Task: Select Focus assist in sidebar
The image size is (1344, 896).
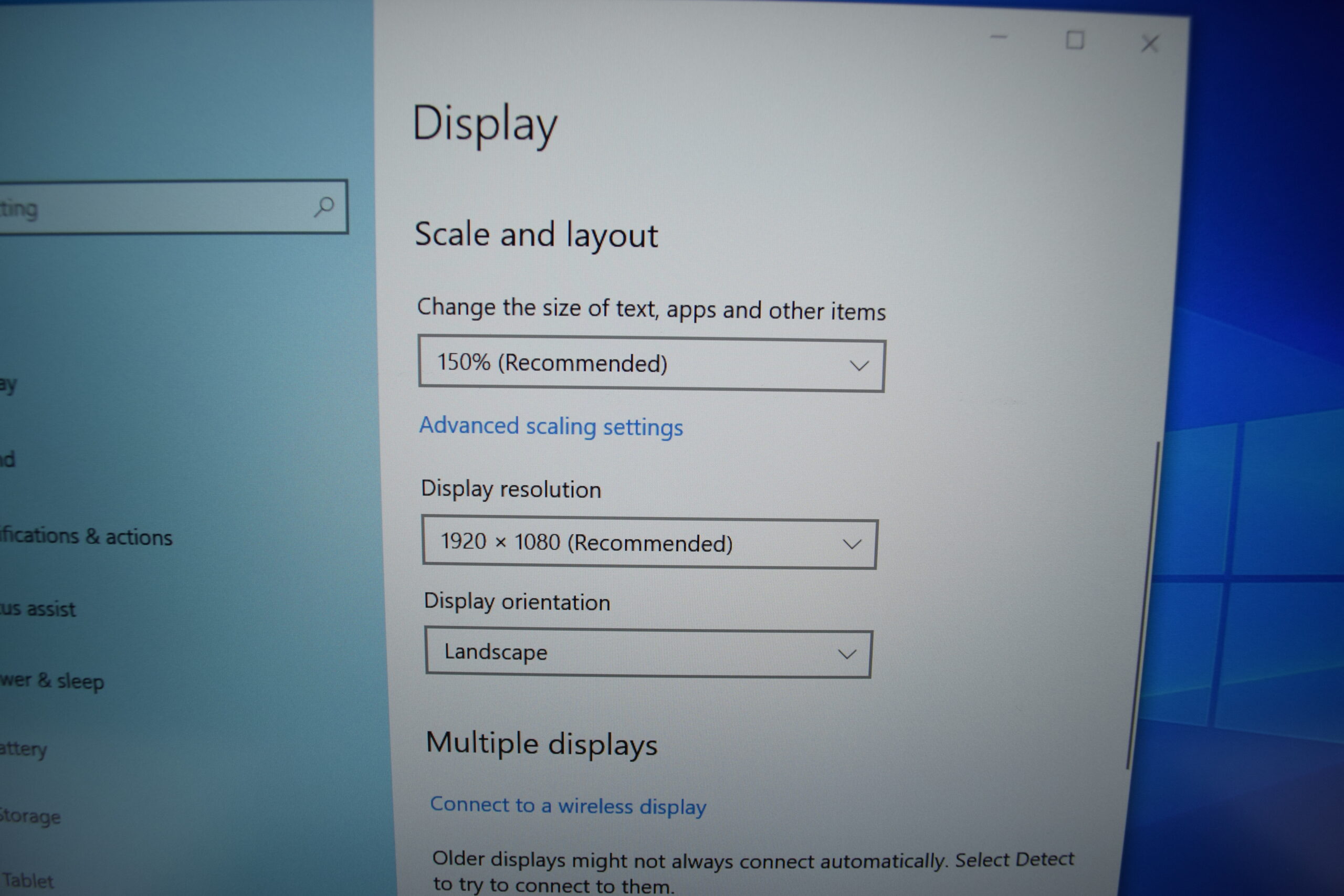Action: (x=38, y=608)
